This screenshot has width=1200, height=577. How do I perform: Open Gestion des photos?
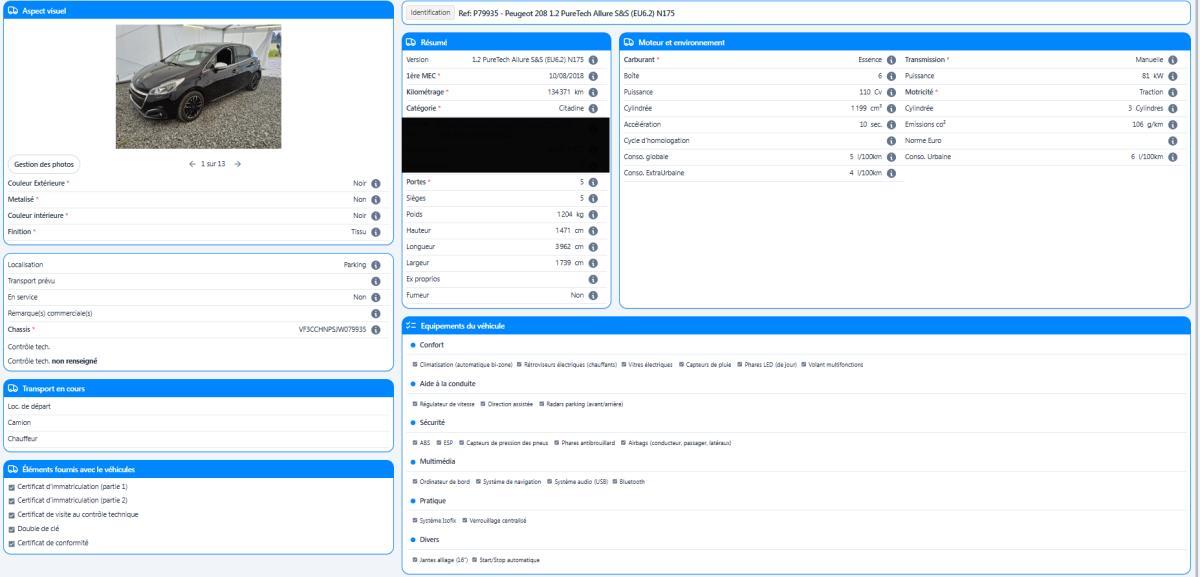[x=45, y=164]
